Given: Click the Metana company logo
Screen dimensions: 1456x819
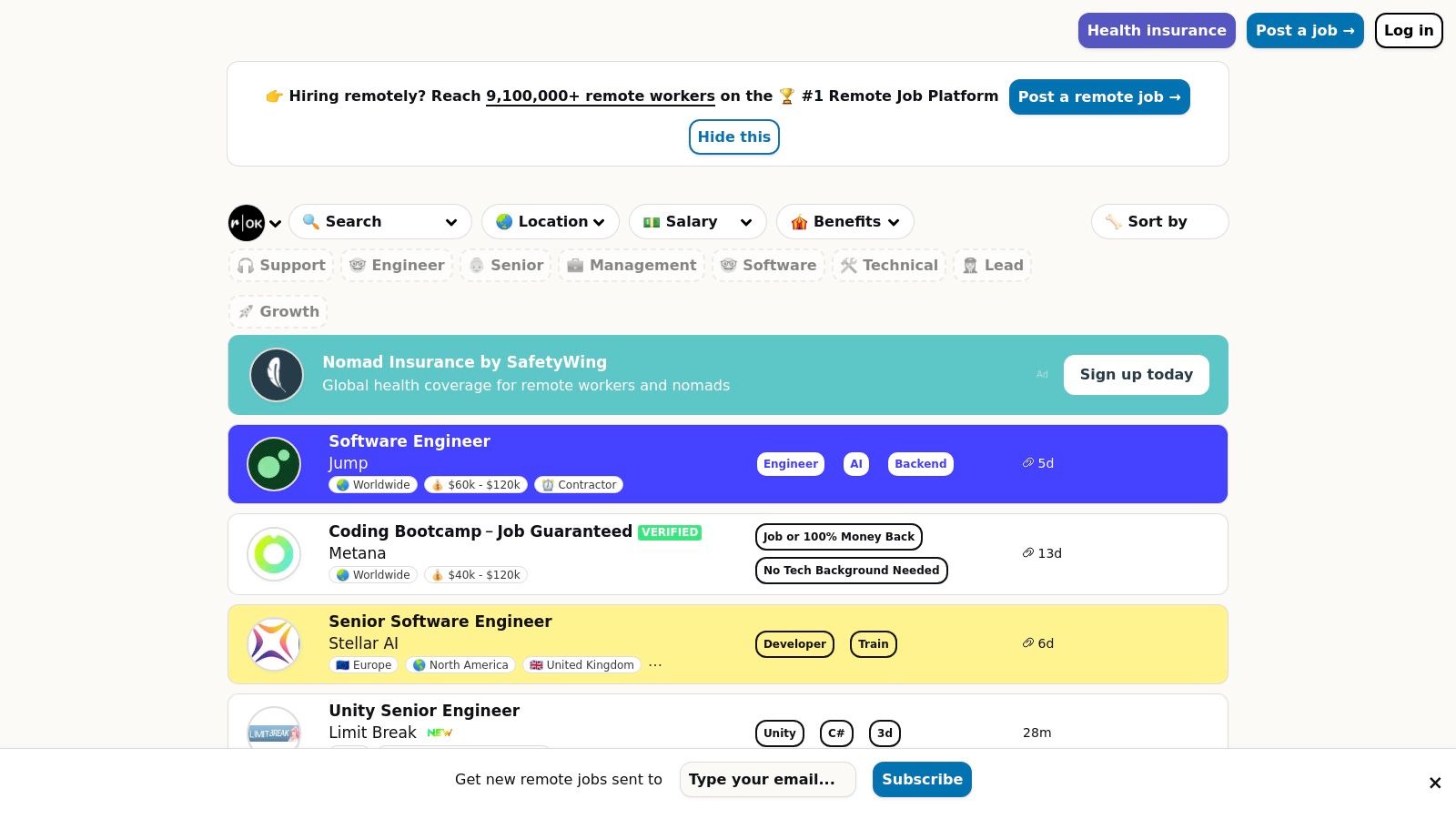Looking at the screenshot, I should [274, 554].
